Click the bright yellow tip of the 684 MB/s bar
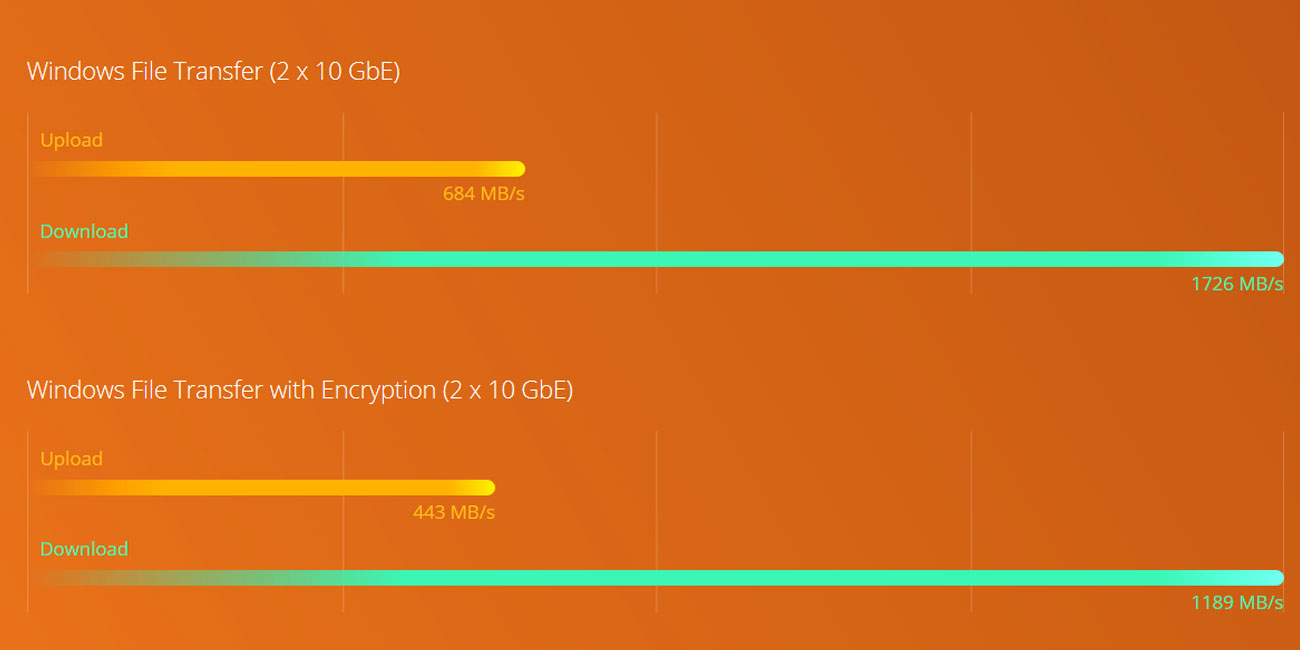 click(x=515, y=169)
